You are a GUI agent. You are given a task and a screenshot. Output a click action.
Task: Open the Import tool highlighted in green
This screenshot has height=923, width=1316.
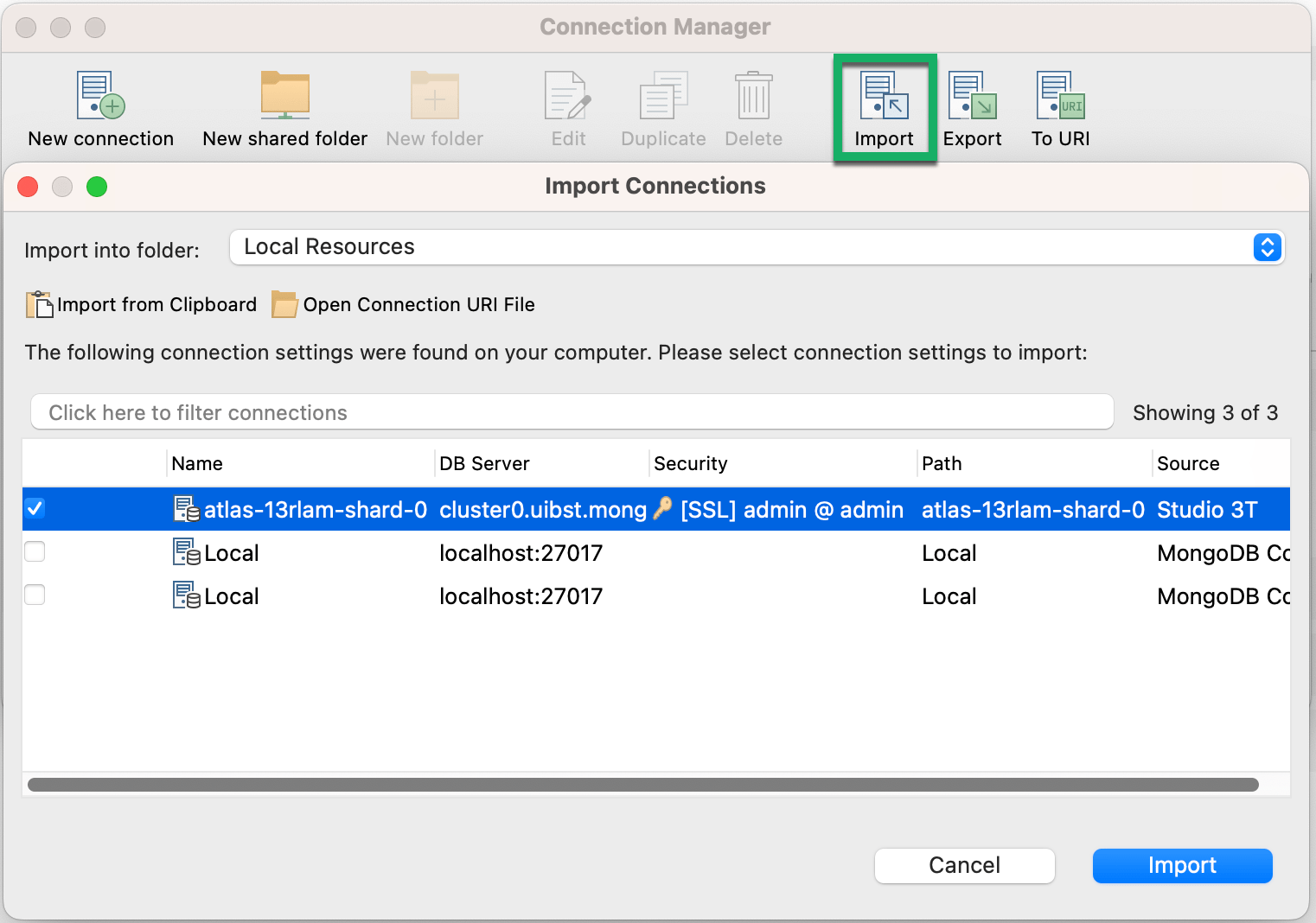(x=884, y=104)
